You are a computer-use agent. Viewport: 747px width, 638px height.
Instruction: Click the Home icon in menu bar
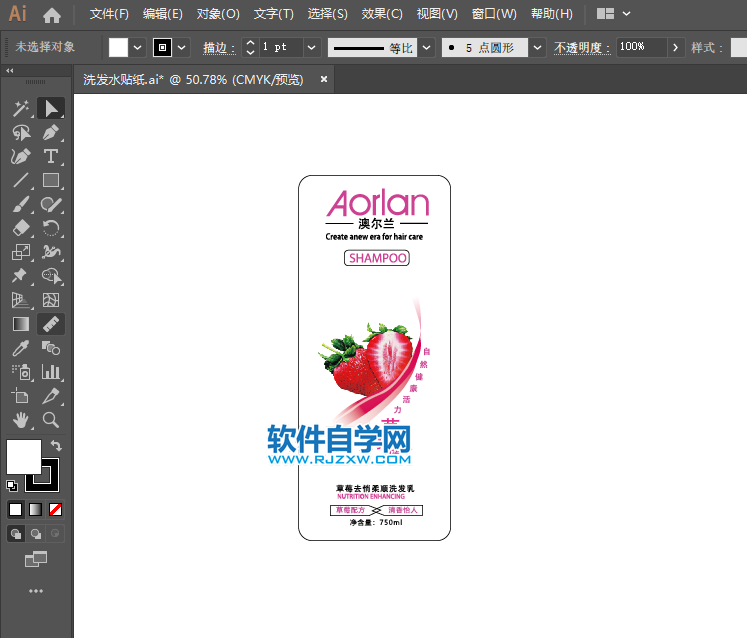click(52, 15)
